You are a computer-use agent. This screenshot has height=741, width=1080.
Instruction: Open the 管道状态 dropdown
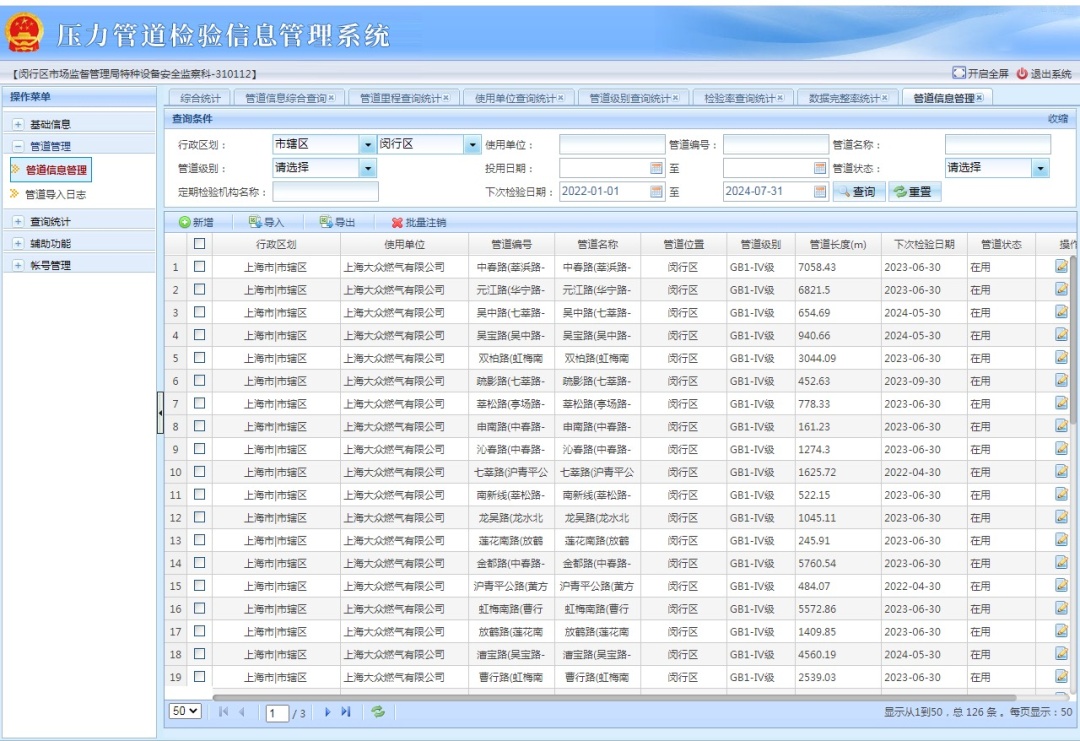pos(1041,168)
